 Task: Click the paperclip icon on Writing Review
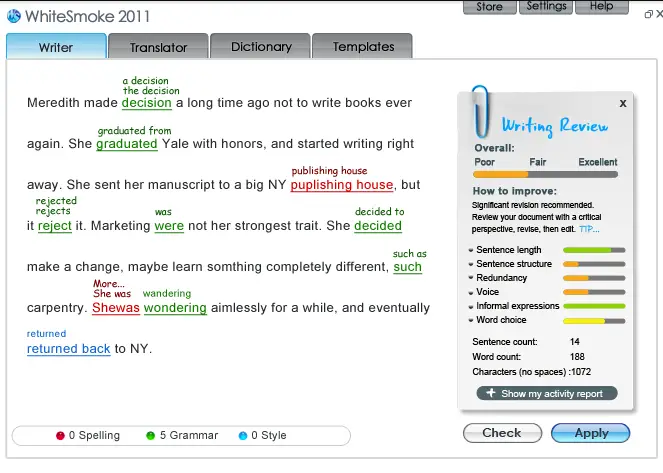[x=481, y=111]
